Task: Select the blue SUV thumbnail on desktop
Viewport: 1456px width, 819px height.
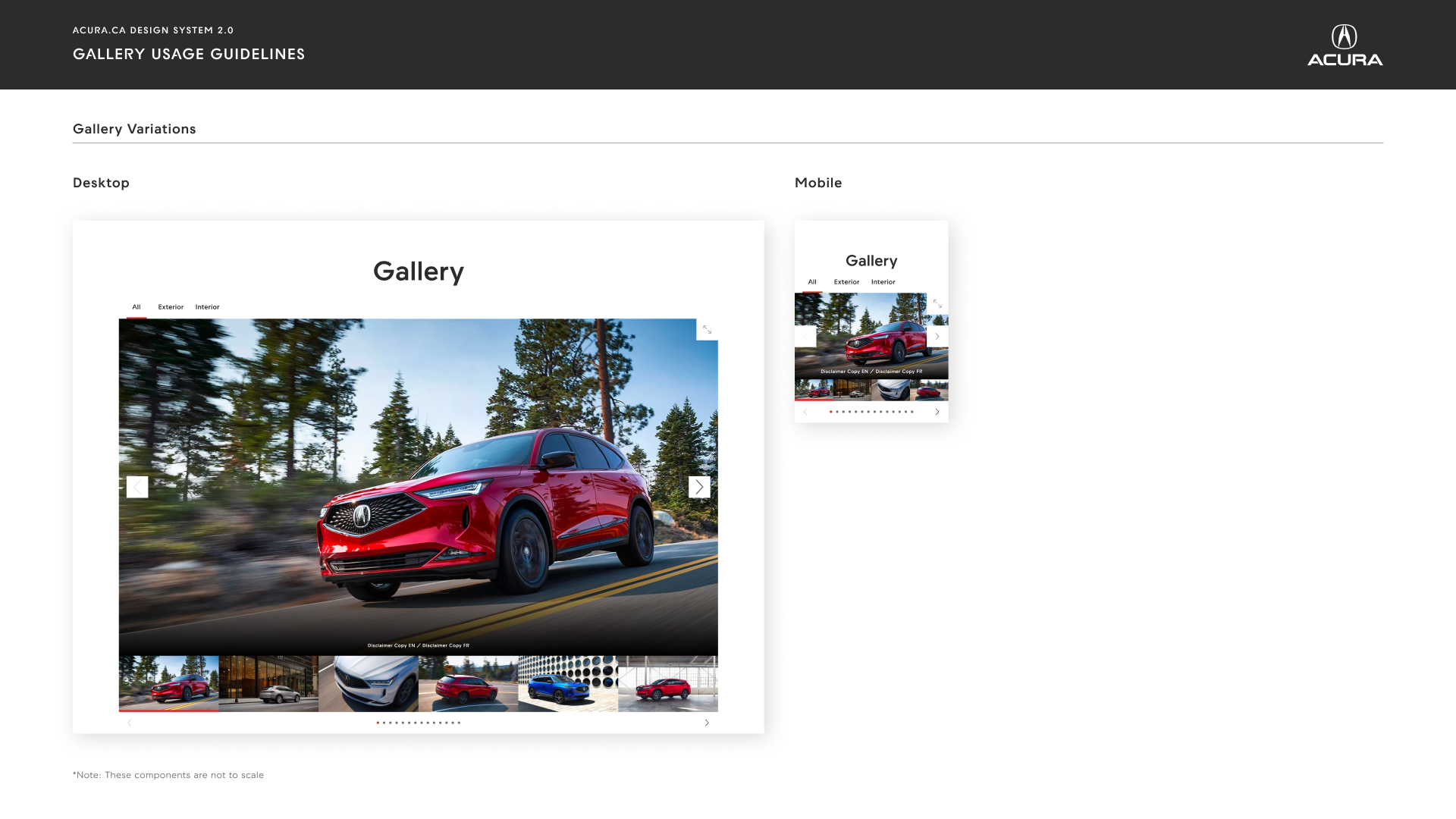Action: coord(568,684)
